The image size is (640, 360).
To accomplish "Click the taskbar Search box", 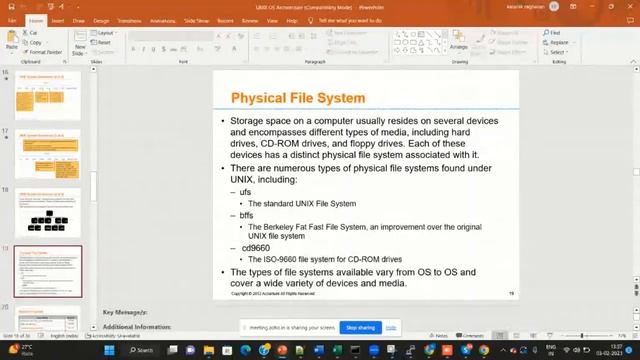I will (142, 350).
